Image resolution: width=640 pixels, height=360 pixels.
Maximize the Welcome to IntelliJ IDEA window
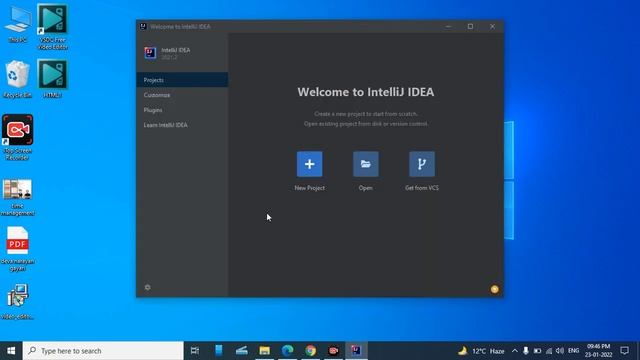click(470, 27)
